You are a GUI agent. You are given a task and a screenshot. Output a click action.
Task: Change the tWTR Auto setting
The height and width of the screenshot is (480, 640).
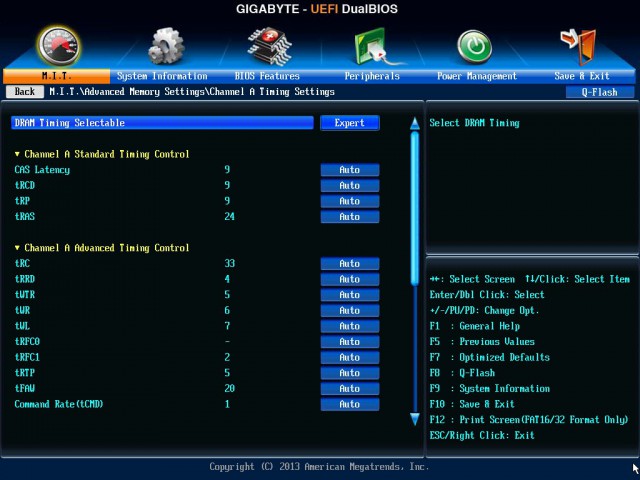pyautogui.click(x=350, y=295)
